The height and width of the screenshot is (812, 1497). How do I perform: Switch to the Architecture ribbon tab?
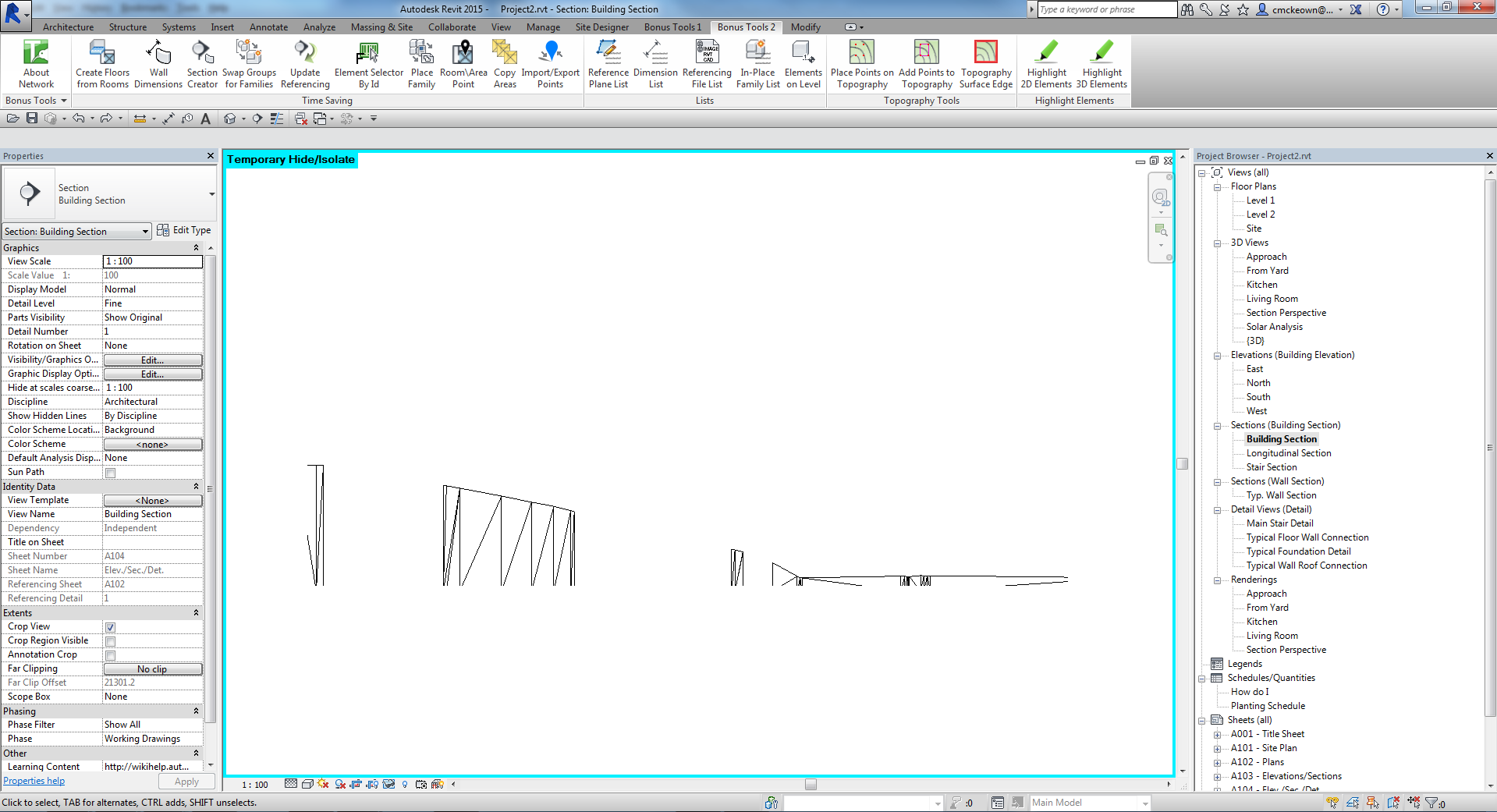68,27
